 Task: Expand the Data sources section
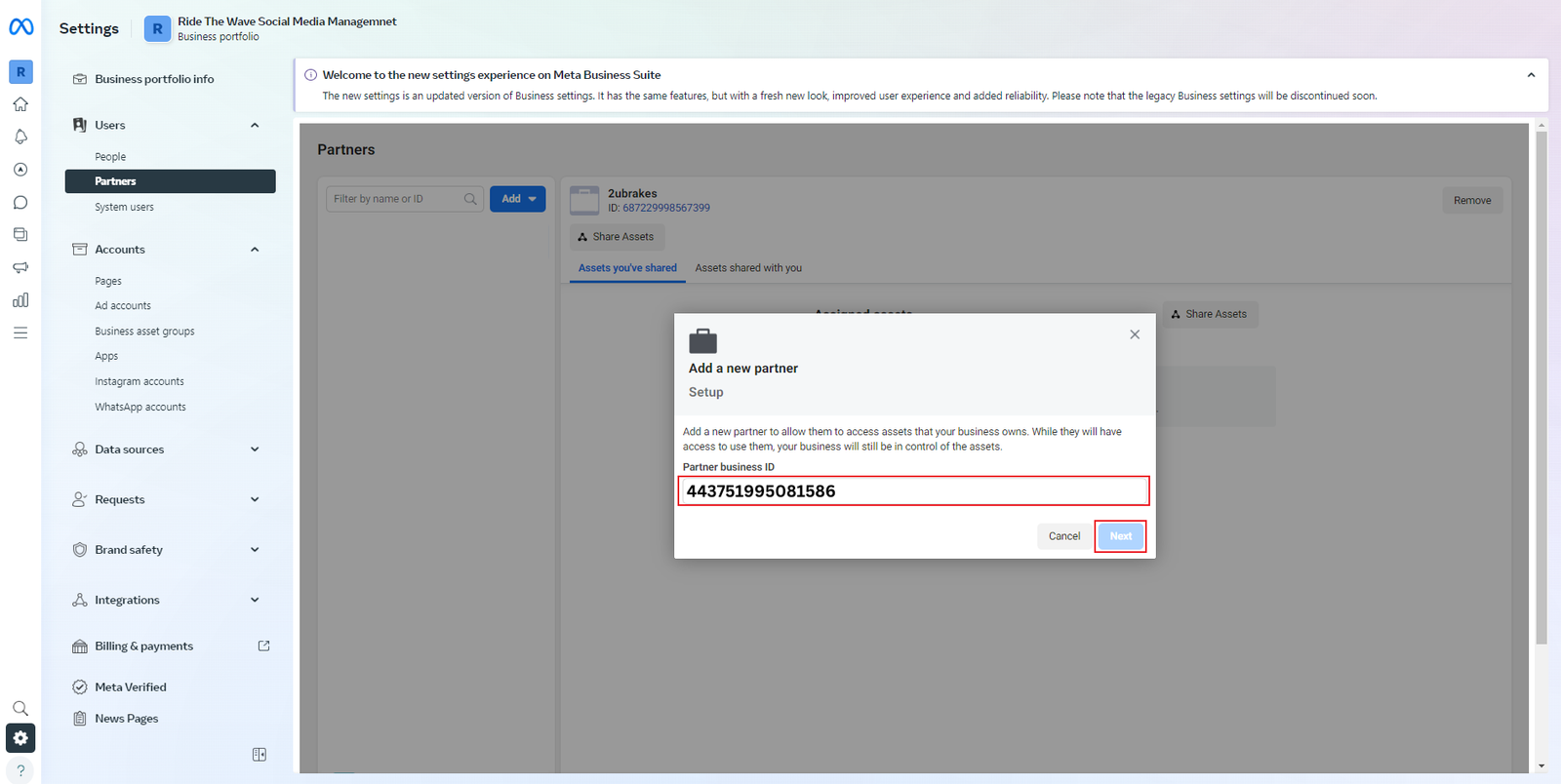point(255,450)
